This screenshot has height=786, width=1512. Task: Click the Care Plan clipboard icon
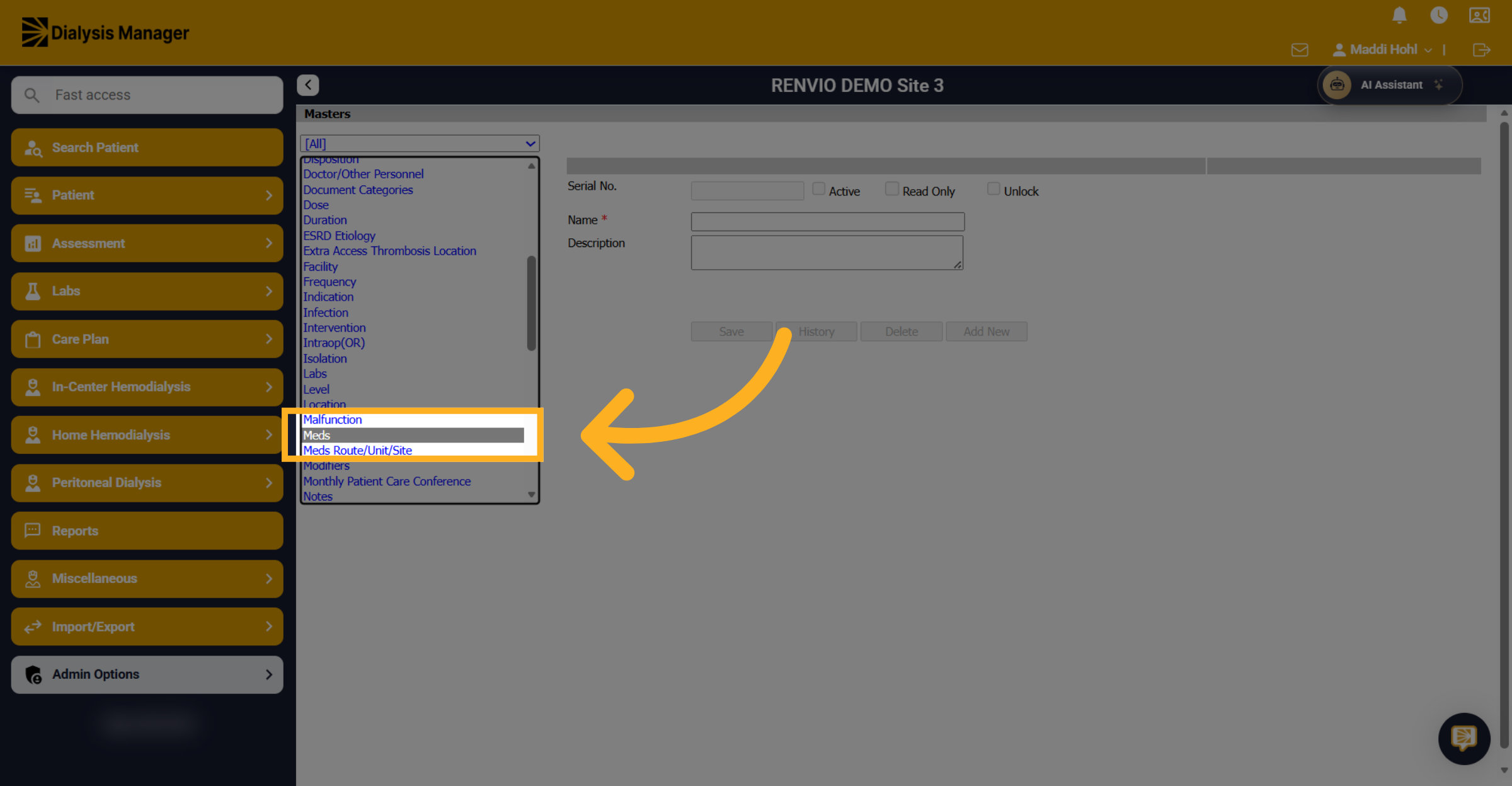pyautogui.click(x=33, y=339)
